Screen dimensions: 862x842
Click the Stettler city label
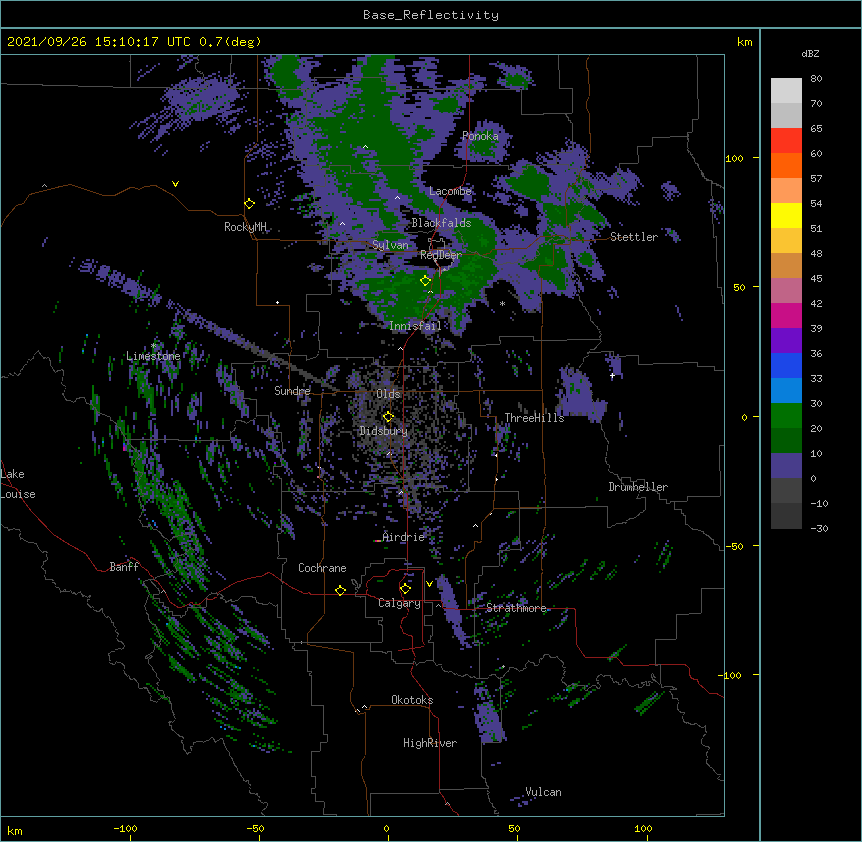[633, 237]
